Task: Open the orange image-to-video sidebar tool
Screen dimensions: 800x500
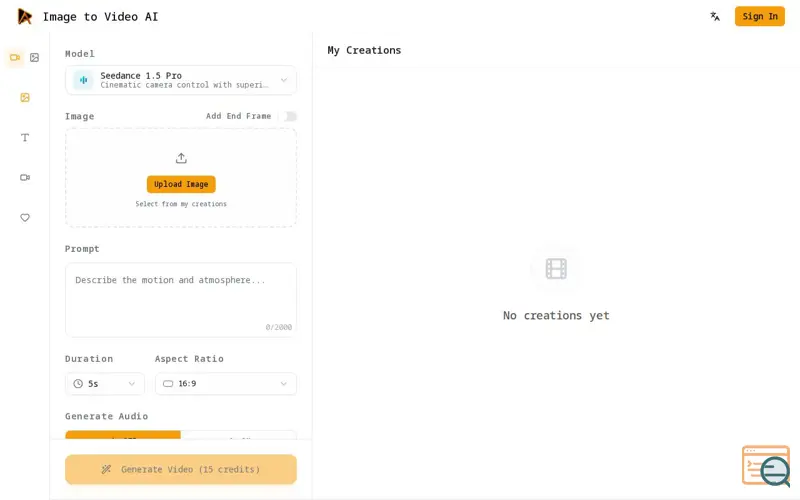Action: click(x=24, y=97)
